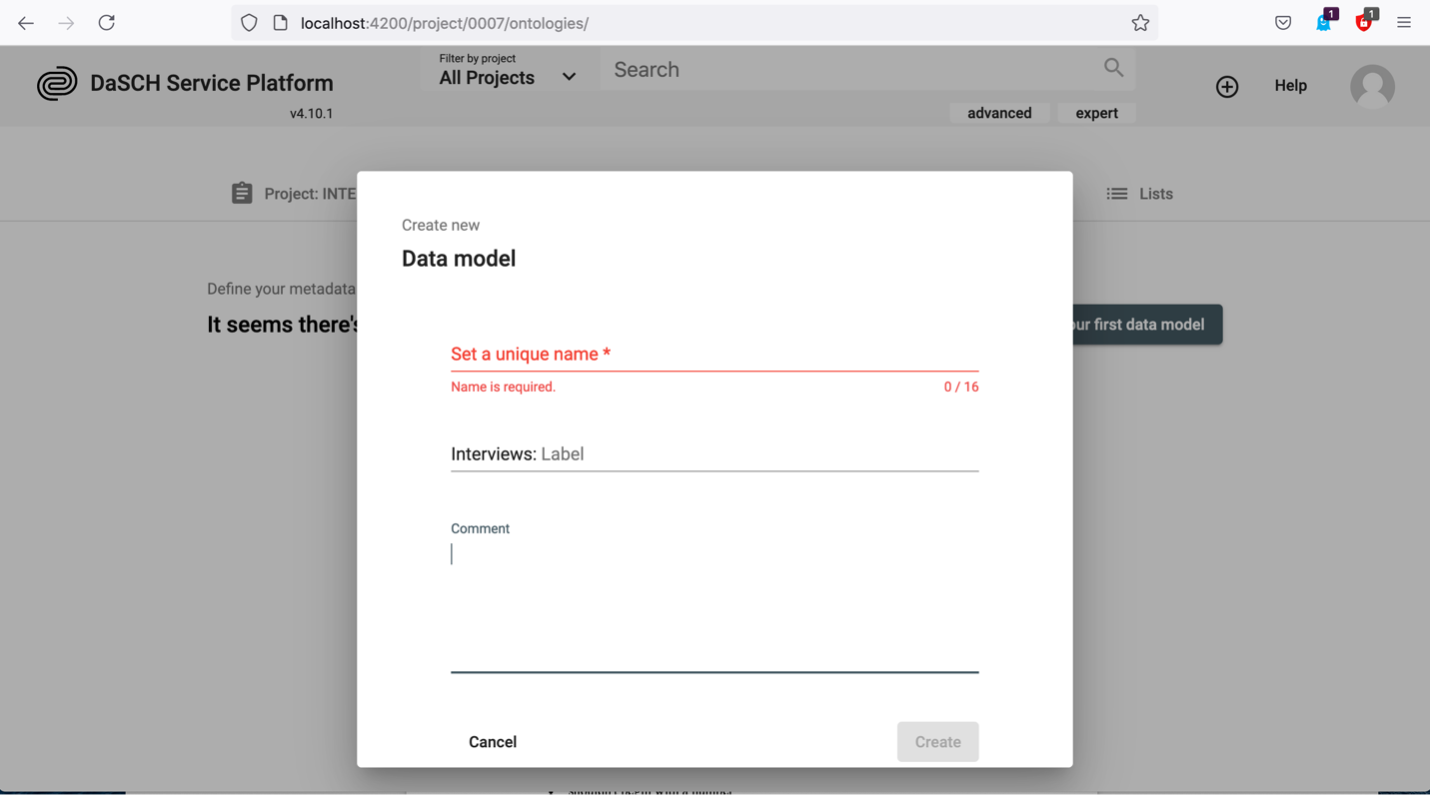Open the Pocket save icon
The width and height of the screenshot is (1430, 797).
click(1283, 23)
